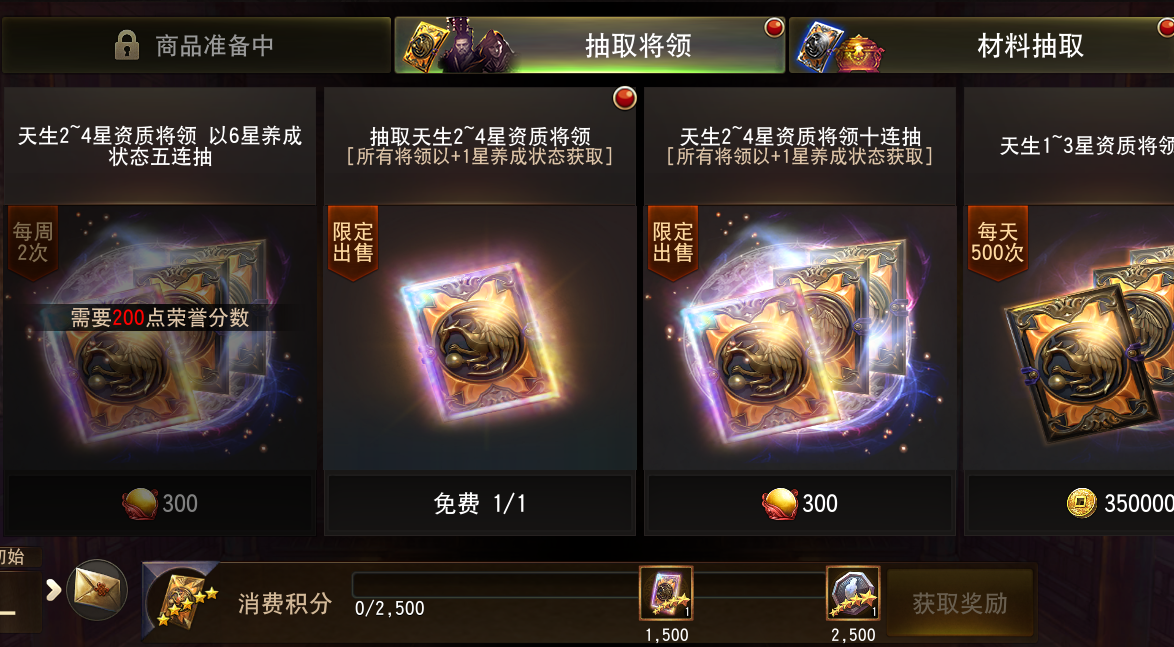Tap the gold coin icon beside 350000
Image resolution: width=1174 pixels, height=647 pixels.
[x=1081, y=503]
